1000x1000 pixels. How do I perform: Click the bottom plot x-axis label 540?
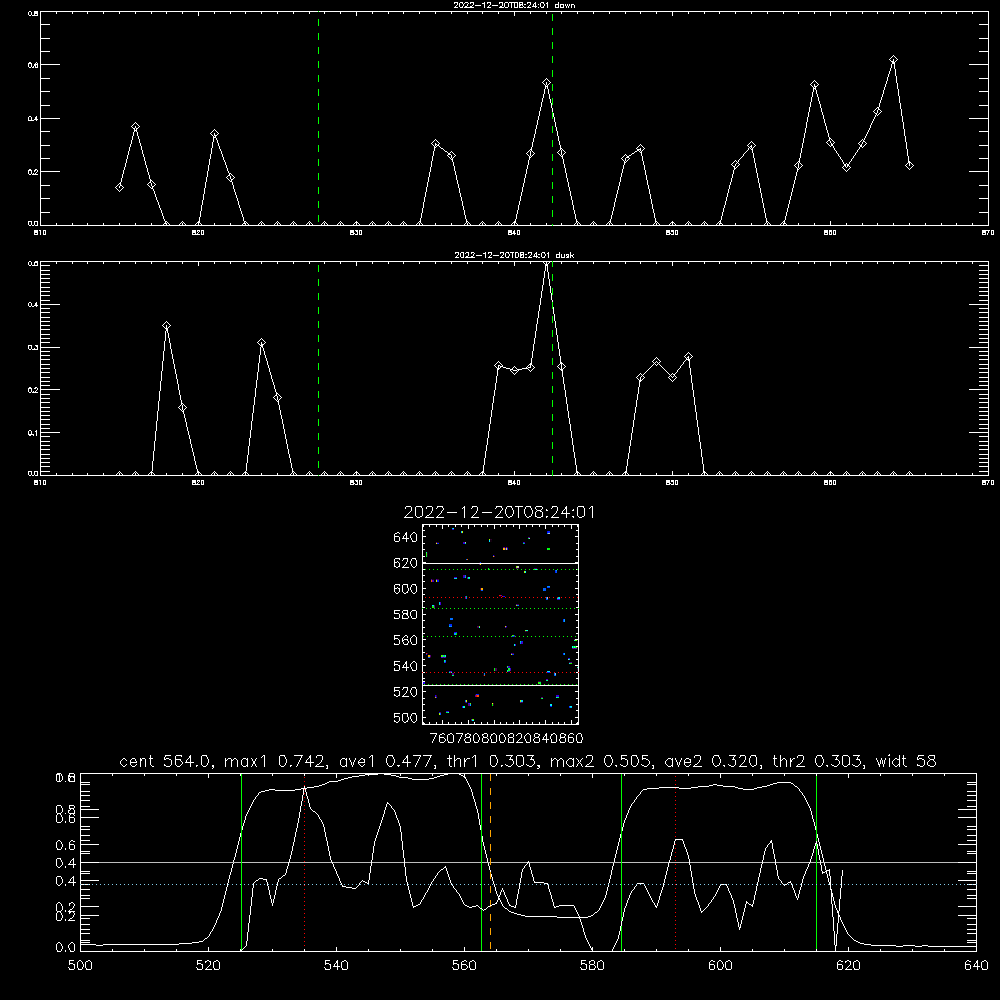tap(336, 966)
